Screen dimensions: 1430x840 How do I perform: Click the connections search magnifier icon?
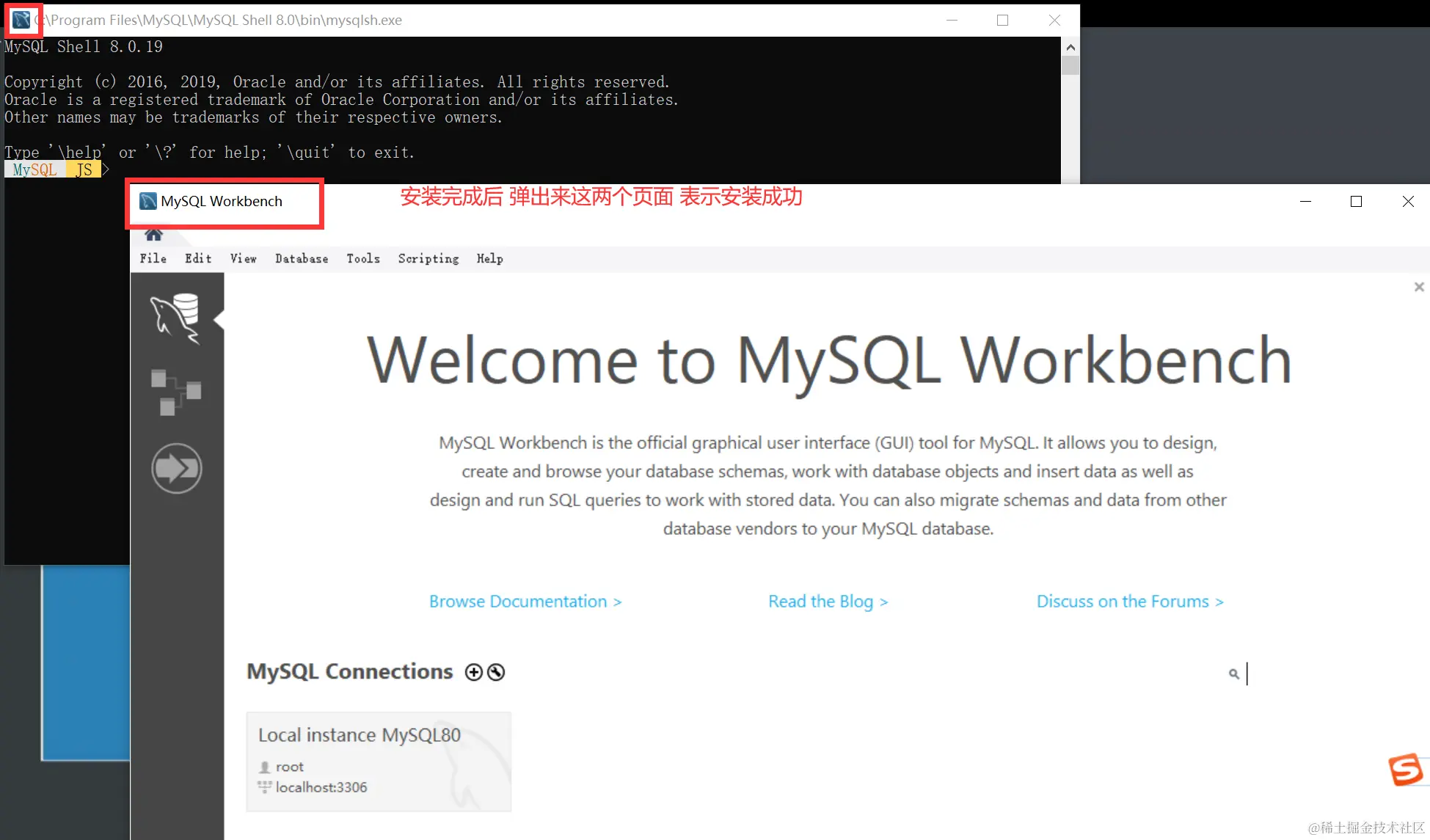coord(1233,673)
